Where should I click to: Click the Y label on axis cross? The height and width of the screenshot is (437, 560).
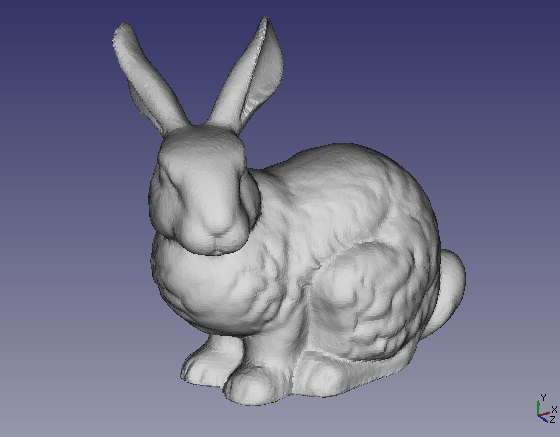click(543, 398)
